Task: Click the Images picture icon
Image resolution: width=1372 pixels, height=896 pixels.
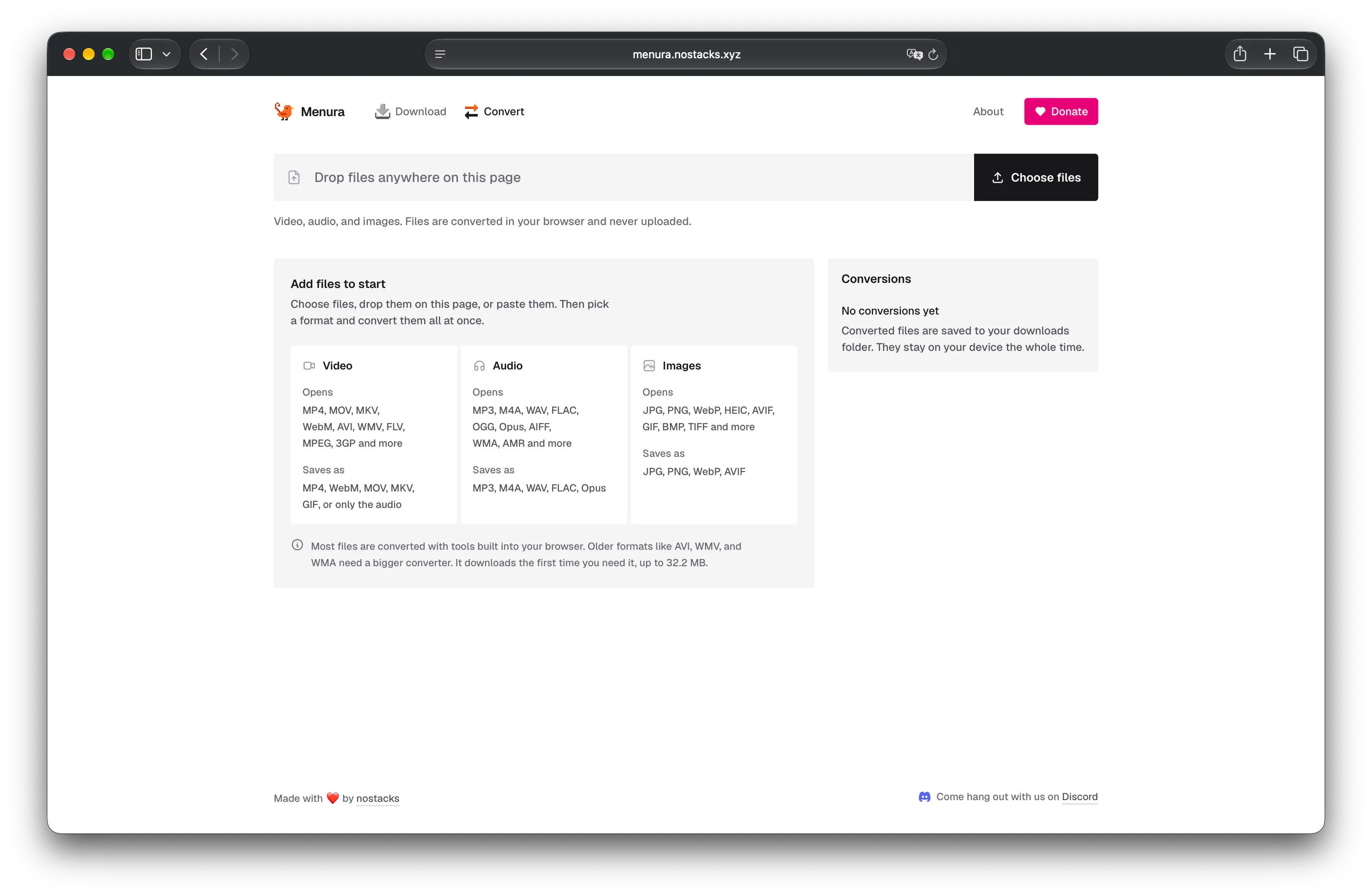Action: point(649,366)
